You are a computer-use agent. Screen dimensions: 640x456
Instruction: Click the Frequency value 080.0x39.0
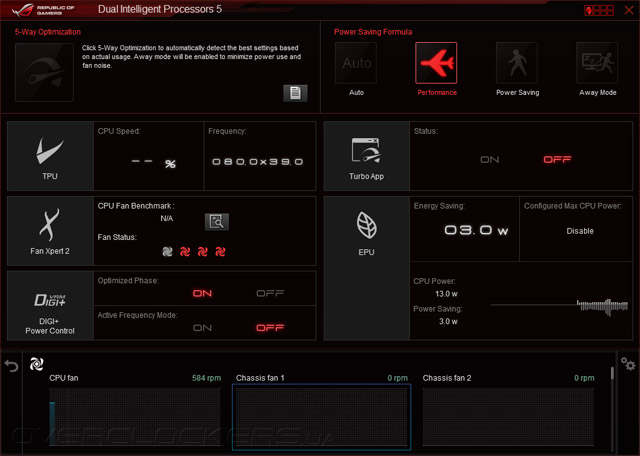pyautogui.click(x=258, y=162)
